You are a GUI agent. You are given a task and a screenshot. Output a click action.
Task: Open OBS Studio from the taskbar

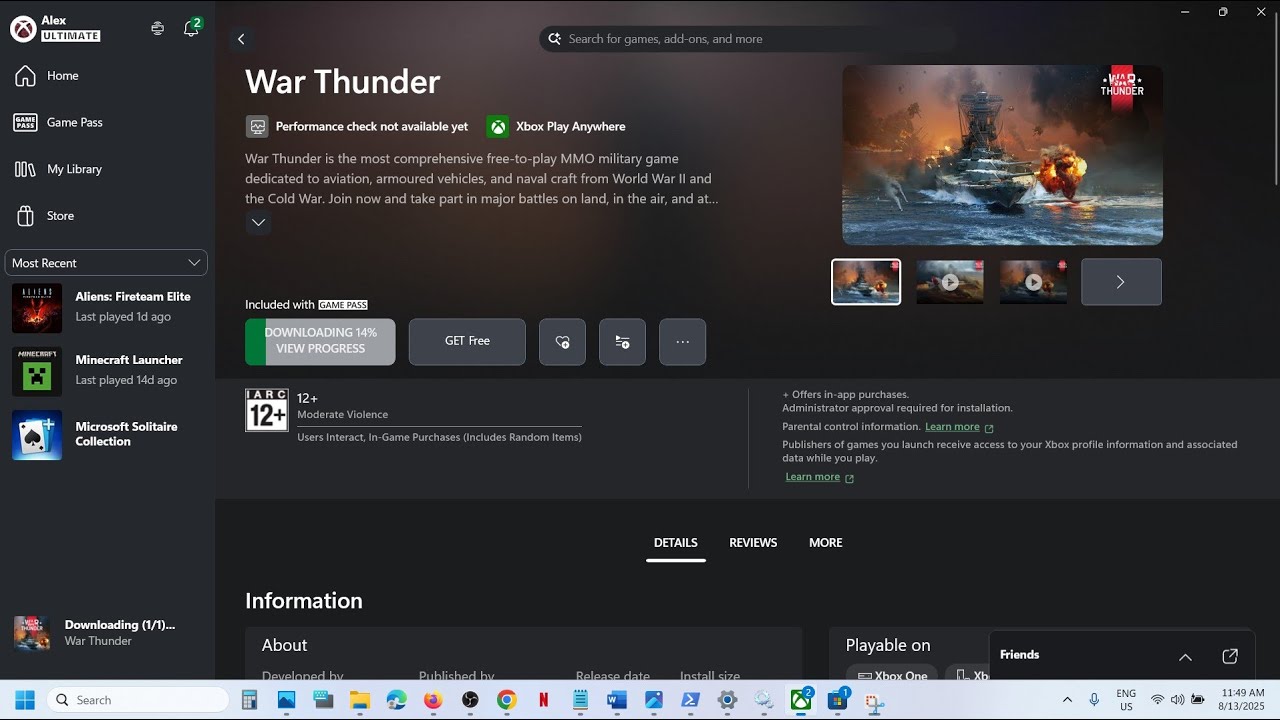click(x=470, y=700)
